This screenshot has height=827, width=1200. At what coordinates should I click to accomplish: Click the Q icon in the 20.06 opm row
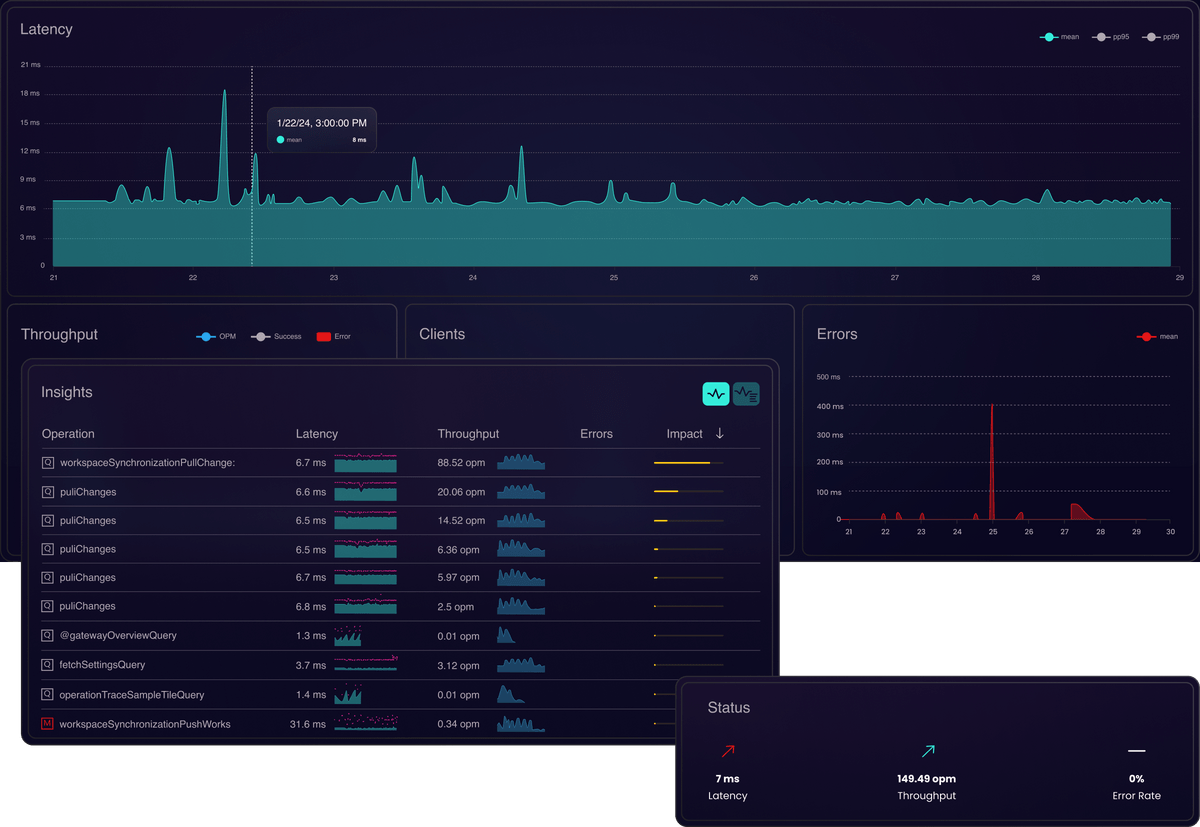tap(47, 492)
